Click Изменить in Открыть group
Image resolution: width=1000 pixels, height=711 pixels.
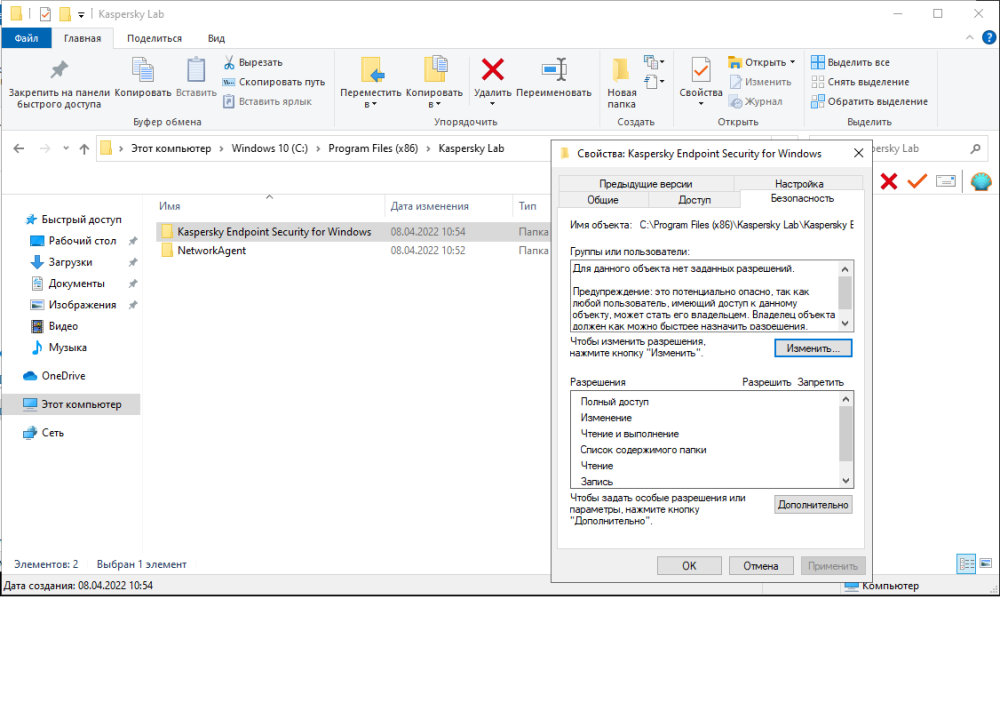(760, 82)
